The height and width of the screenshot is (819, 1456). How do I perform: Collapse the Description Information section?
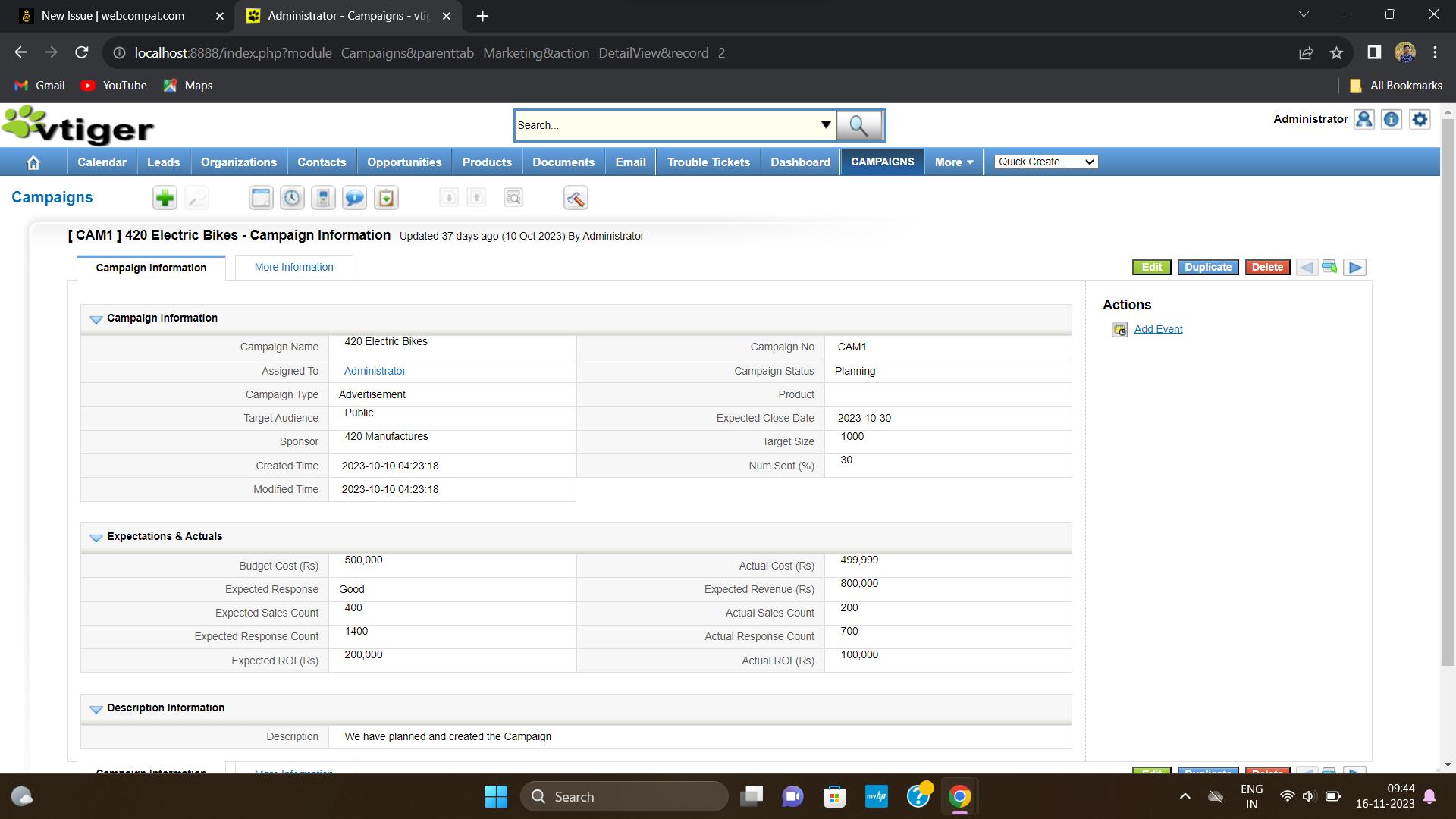[96, 709]
